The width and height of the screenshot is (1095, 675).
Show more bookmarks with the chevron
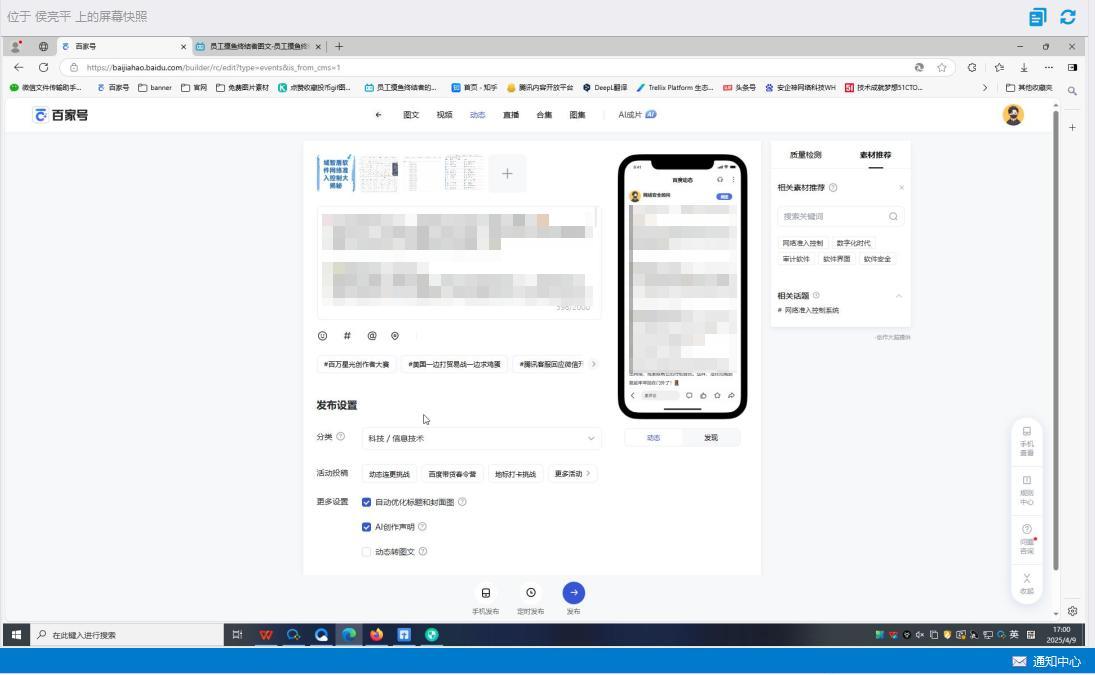[x=985, y=88]
